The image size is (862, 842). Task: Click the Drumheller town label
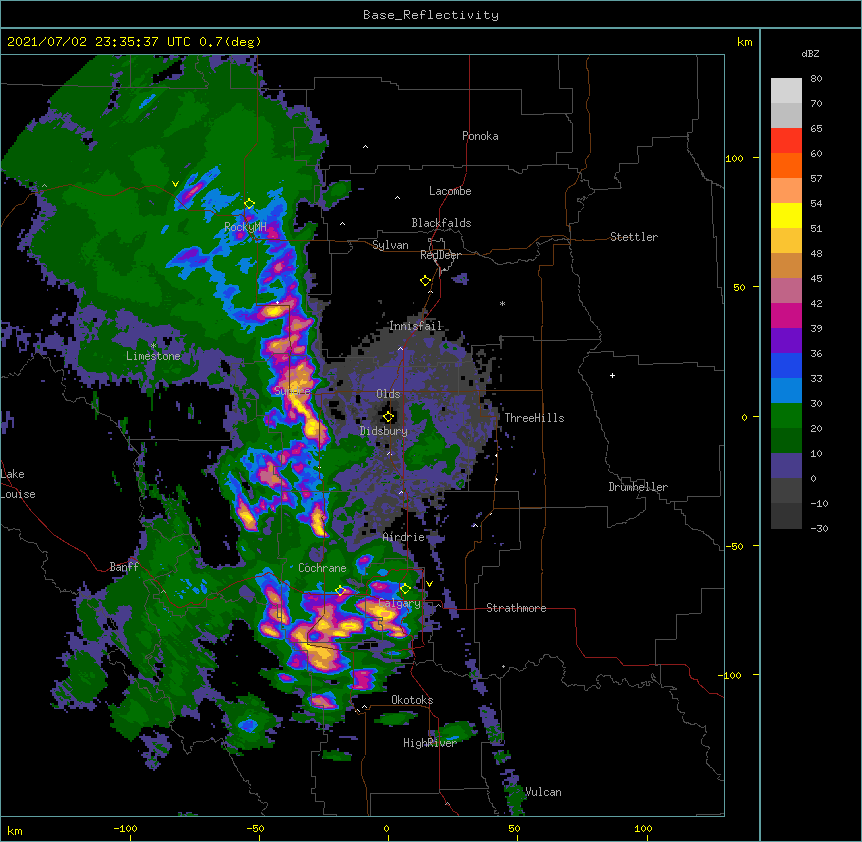pyautogui.click(x=638, y=487)
